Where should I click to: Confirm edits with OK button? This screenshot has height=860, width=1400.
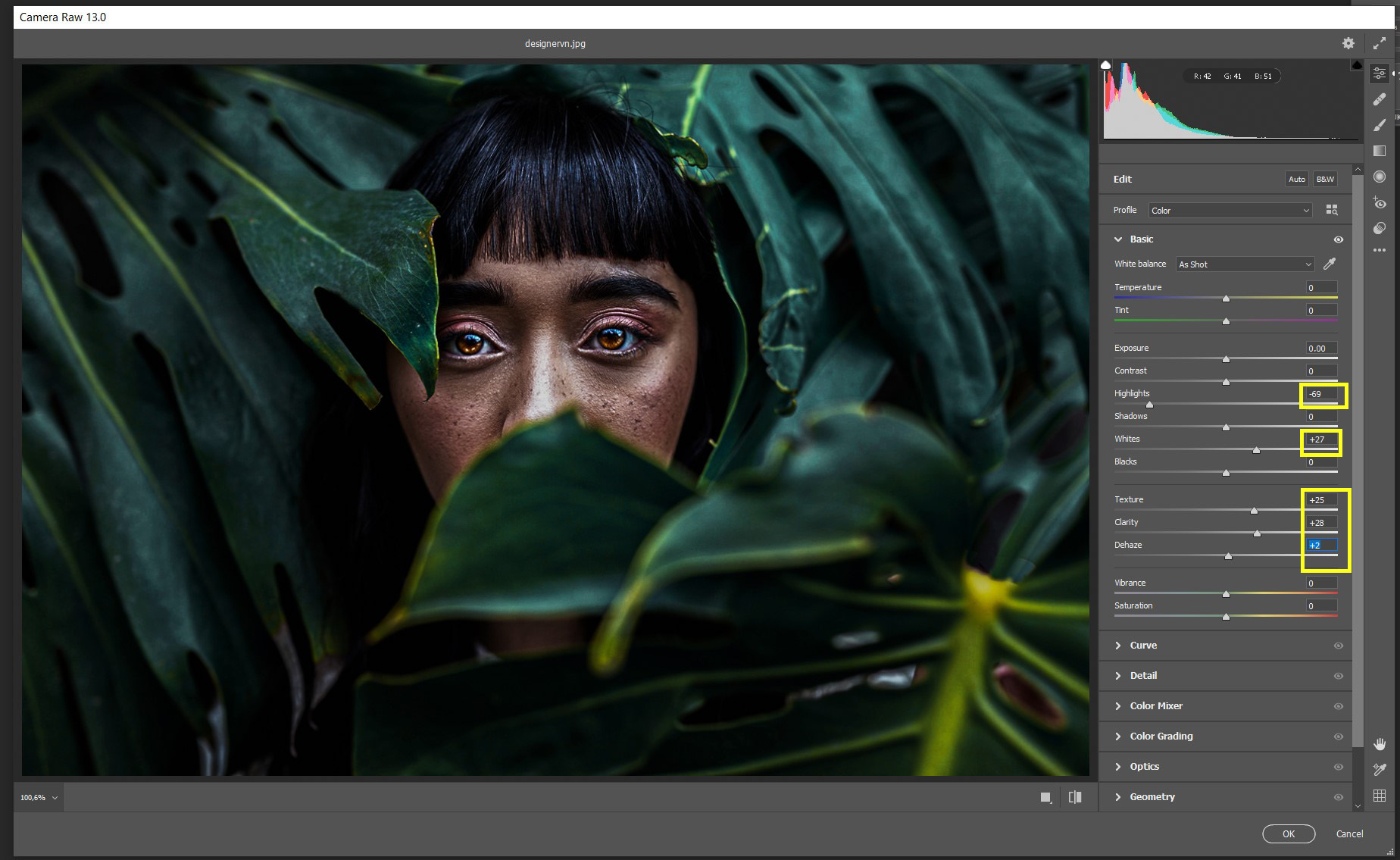point(1289,833)
